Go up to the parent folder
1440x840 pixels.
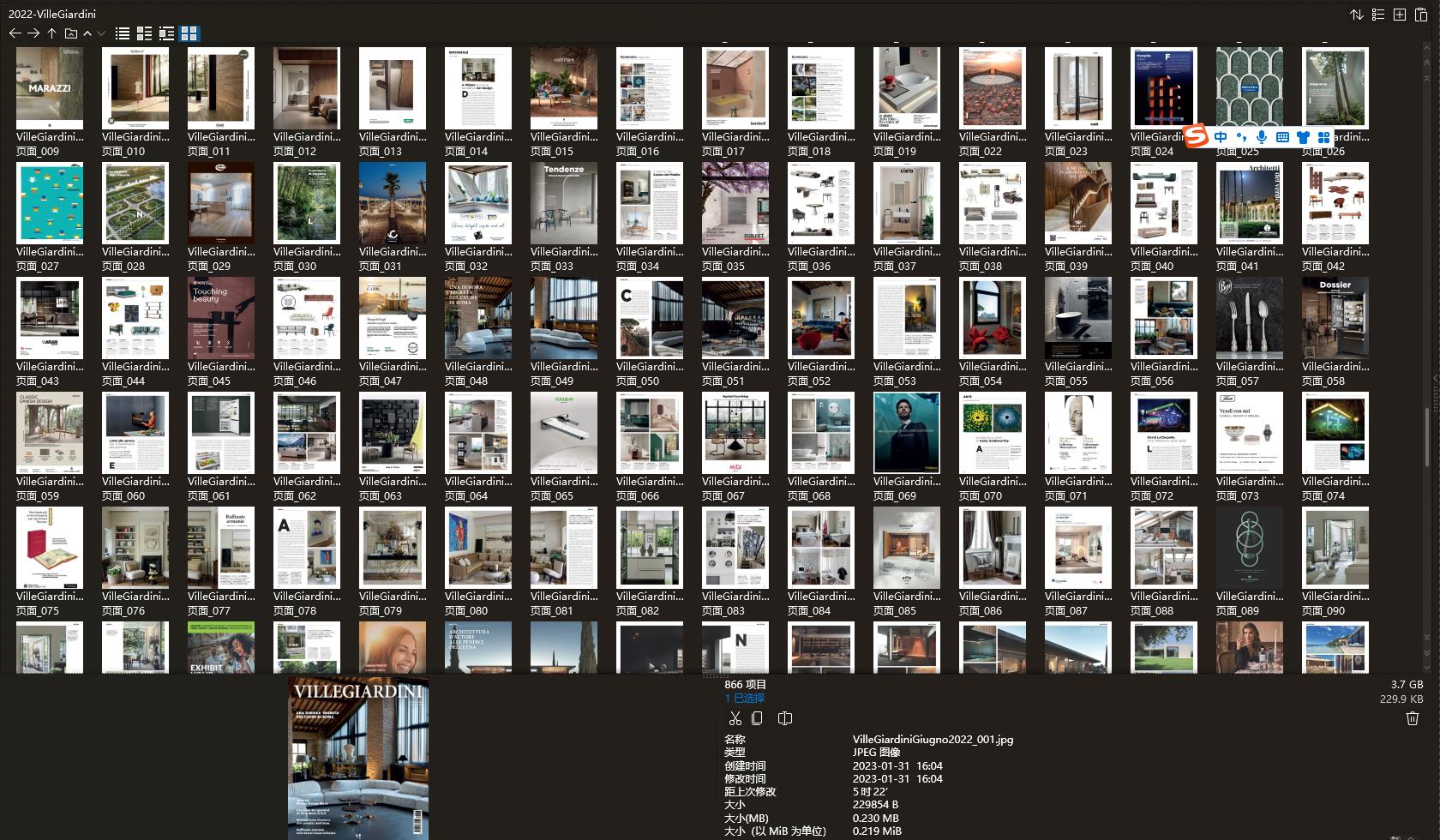(51, 33)
